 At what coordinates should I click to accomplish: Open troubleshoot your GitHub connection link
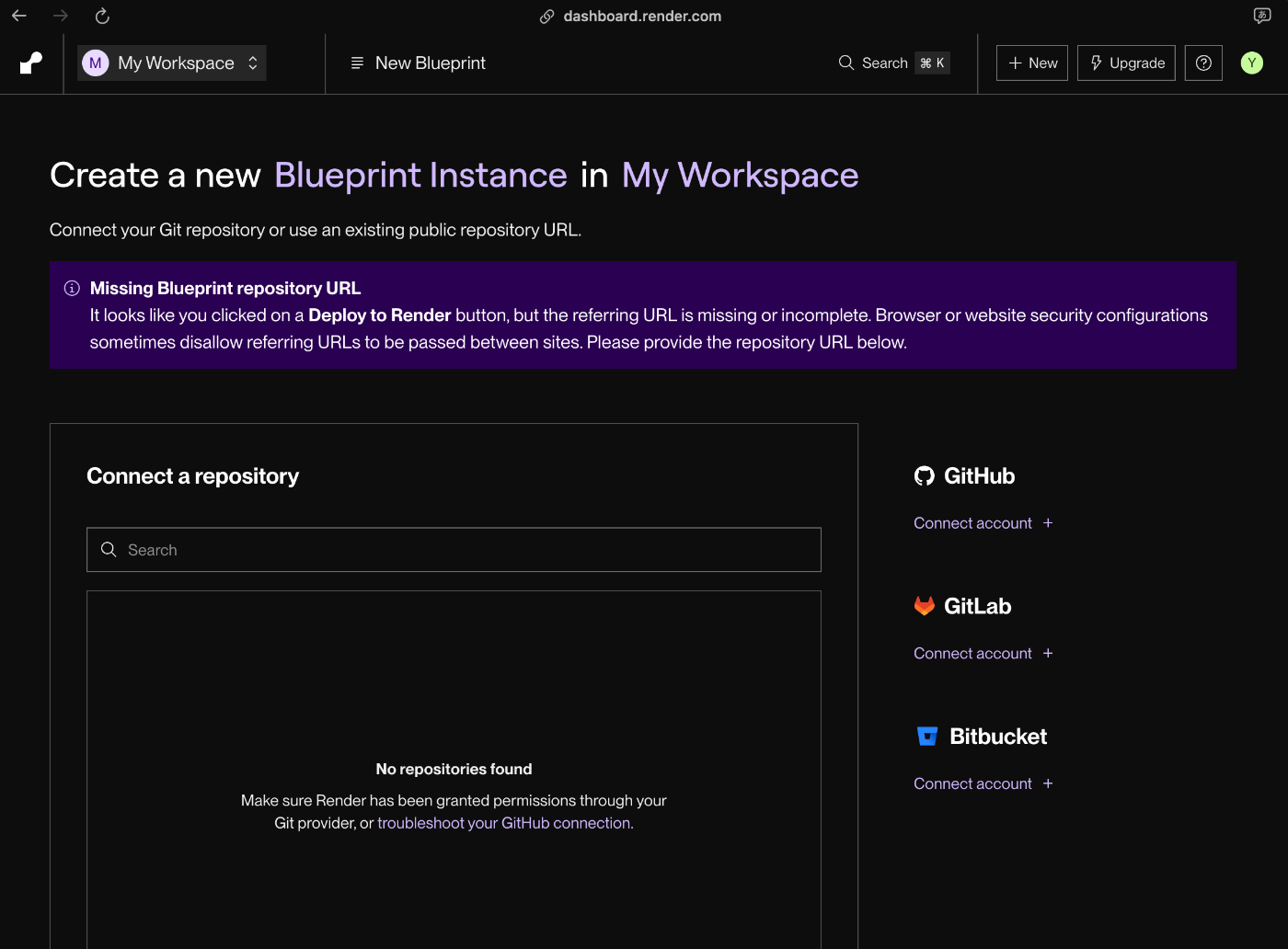coord(504,823)
